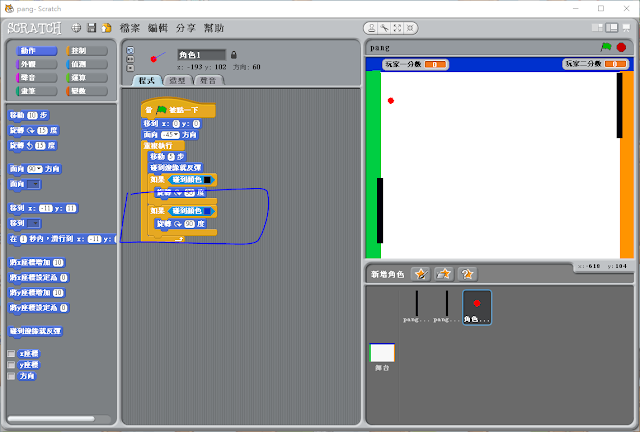Click black color swatch in 碰到顏色 block
640x432 pixels.
tap(207, 180)
